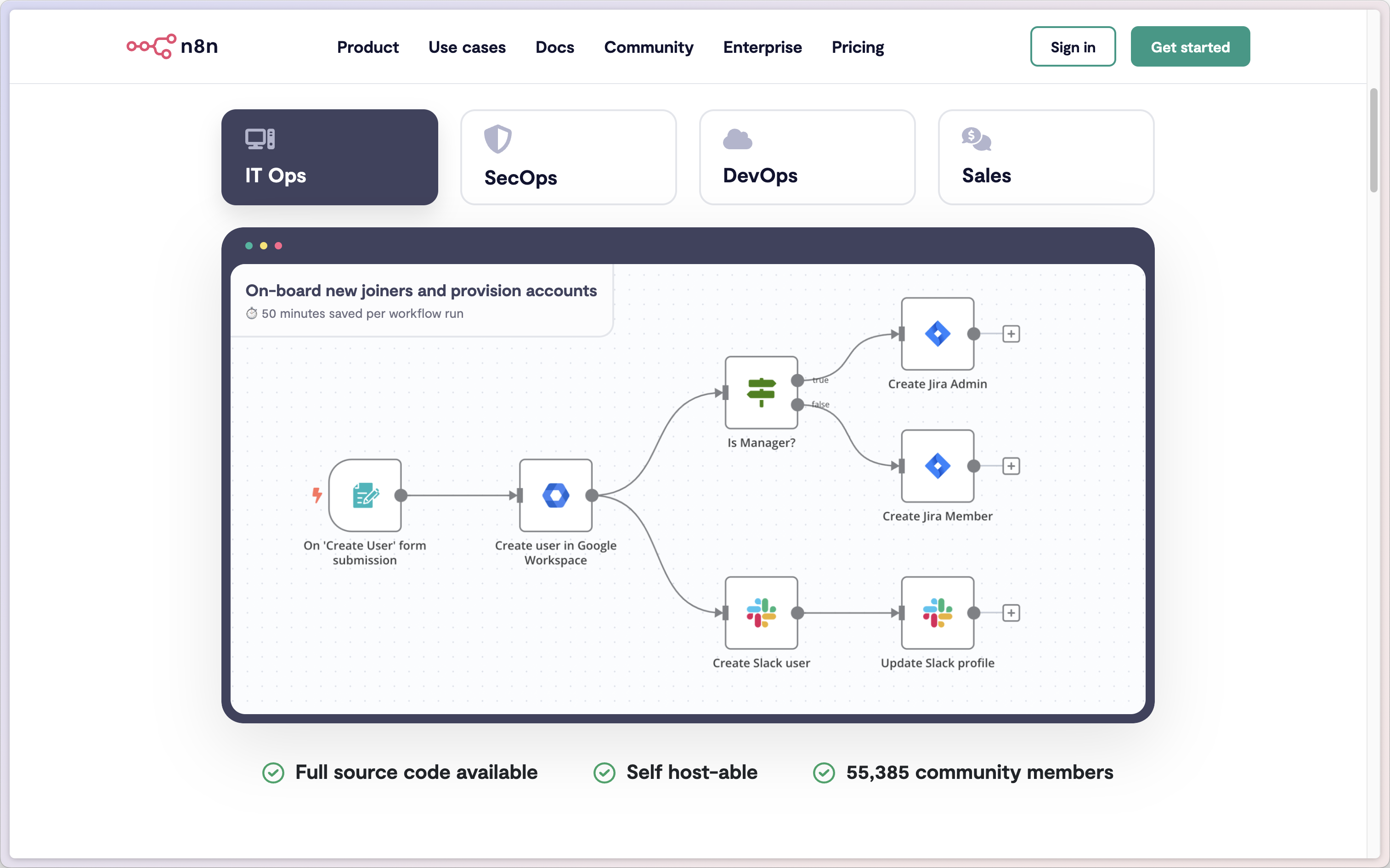Click the Create Jira Member node
This screenshot has width=1390, height=868.
(x=937, y=466)
